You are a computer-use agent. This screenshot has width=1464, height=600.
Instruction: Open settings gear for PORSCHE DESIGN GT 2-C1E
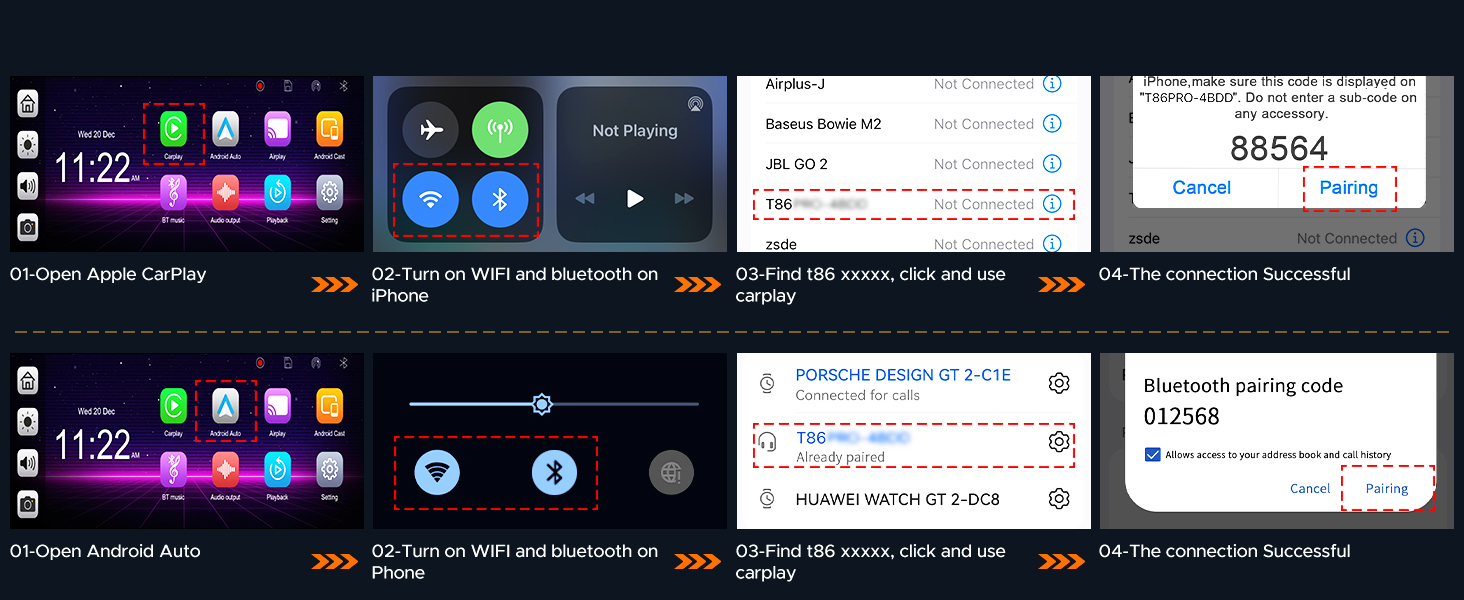[x=1059, y=383]
